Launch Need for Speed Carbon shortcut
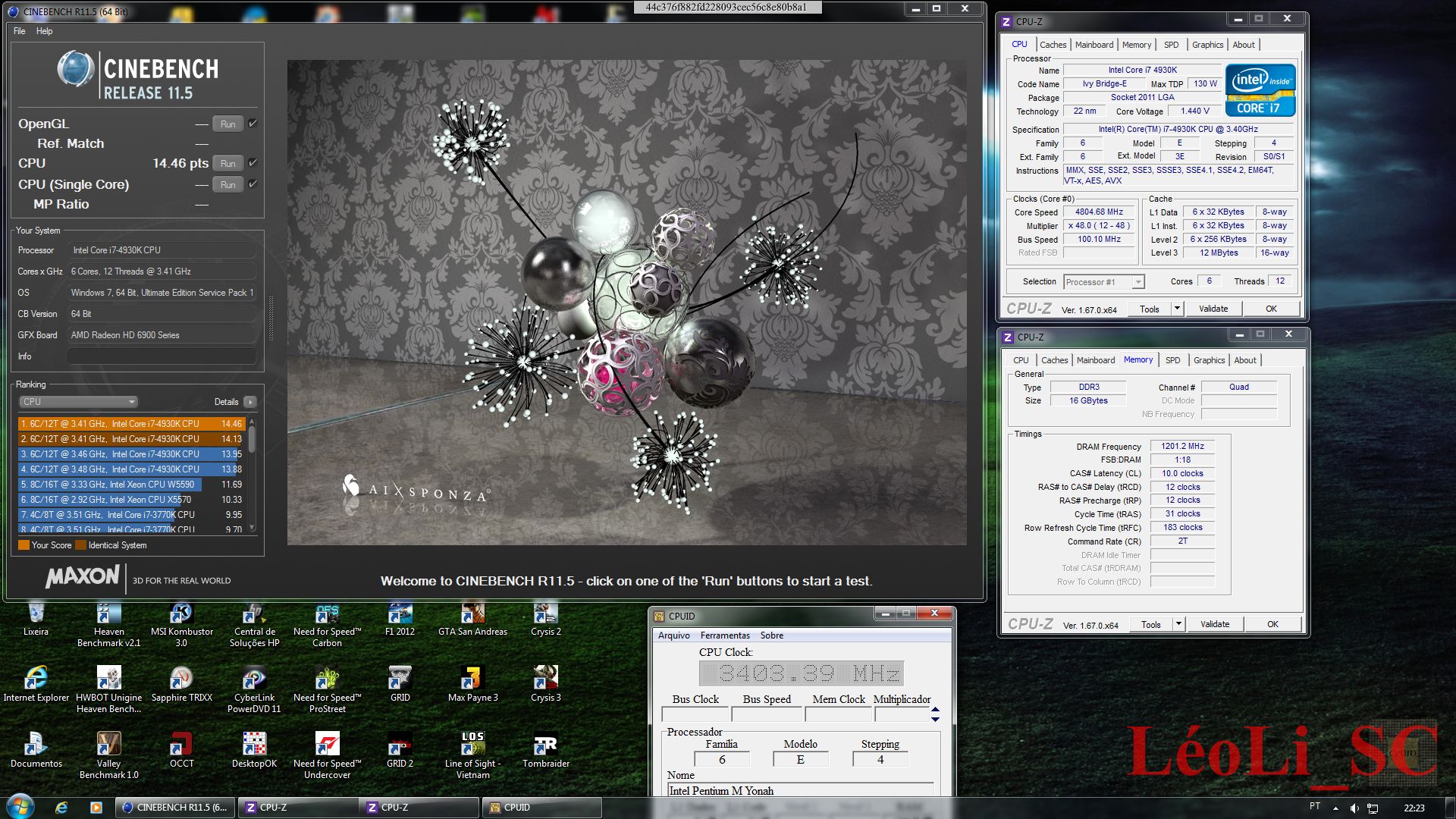 [327, 624]
